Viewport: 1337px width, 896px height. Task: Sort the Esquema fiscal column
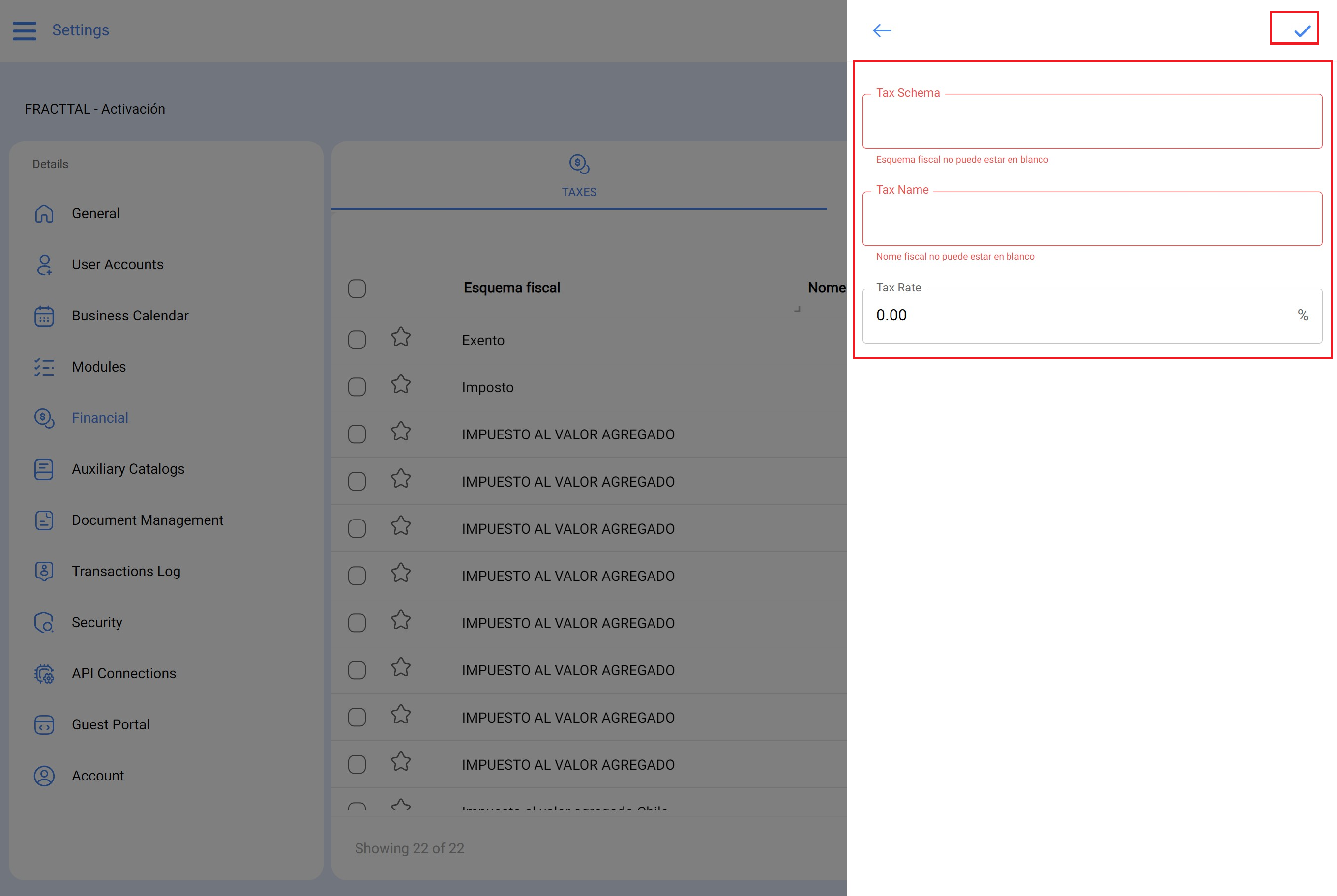pyautogui.click(x=511, y=288)
